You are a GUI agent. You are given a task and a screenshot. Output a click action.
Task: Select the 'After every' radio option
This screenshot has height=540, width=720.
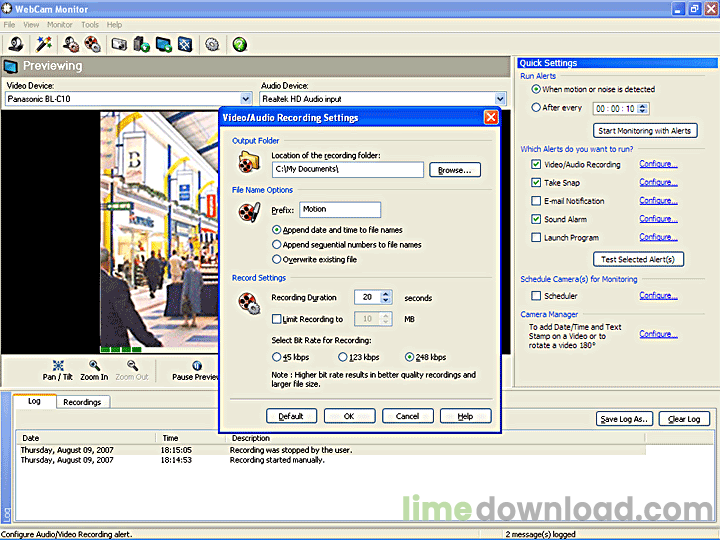pyautogui.click(x=535, y=107)
